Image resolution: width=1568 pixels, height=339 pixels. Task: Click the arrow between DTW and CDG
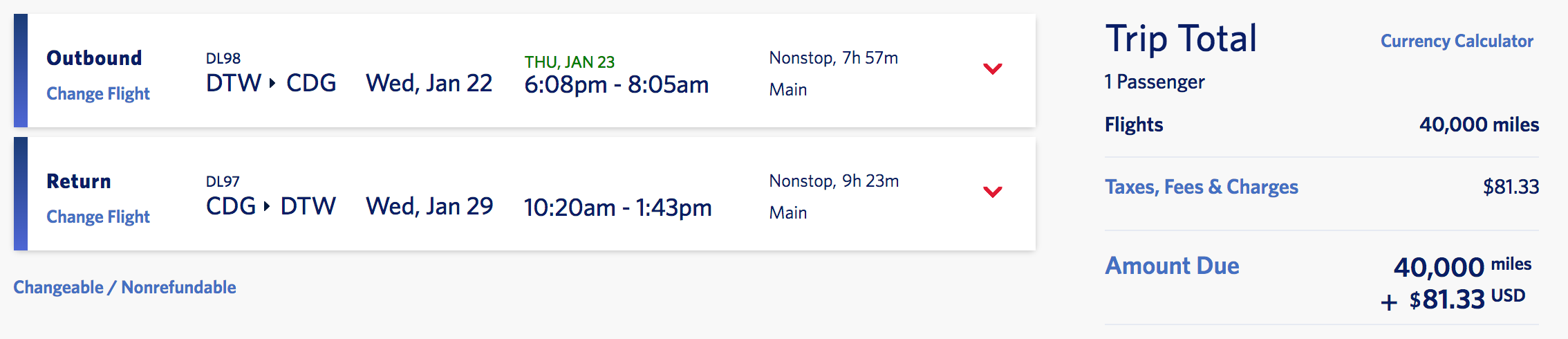coord(272,84)
